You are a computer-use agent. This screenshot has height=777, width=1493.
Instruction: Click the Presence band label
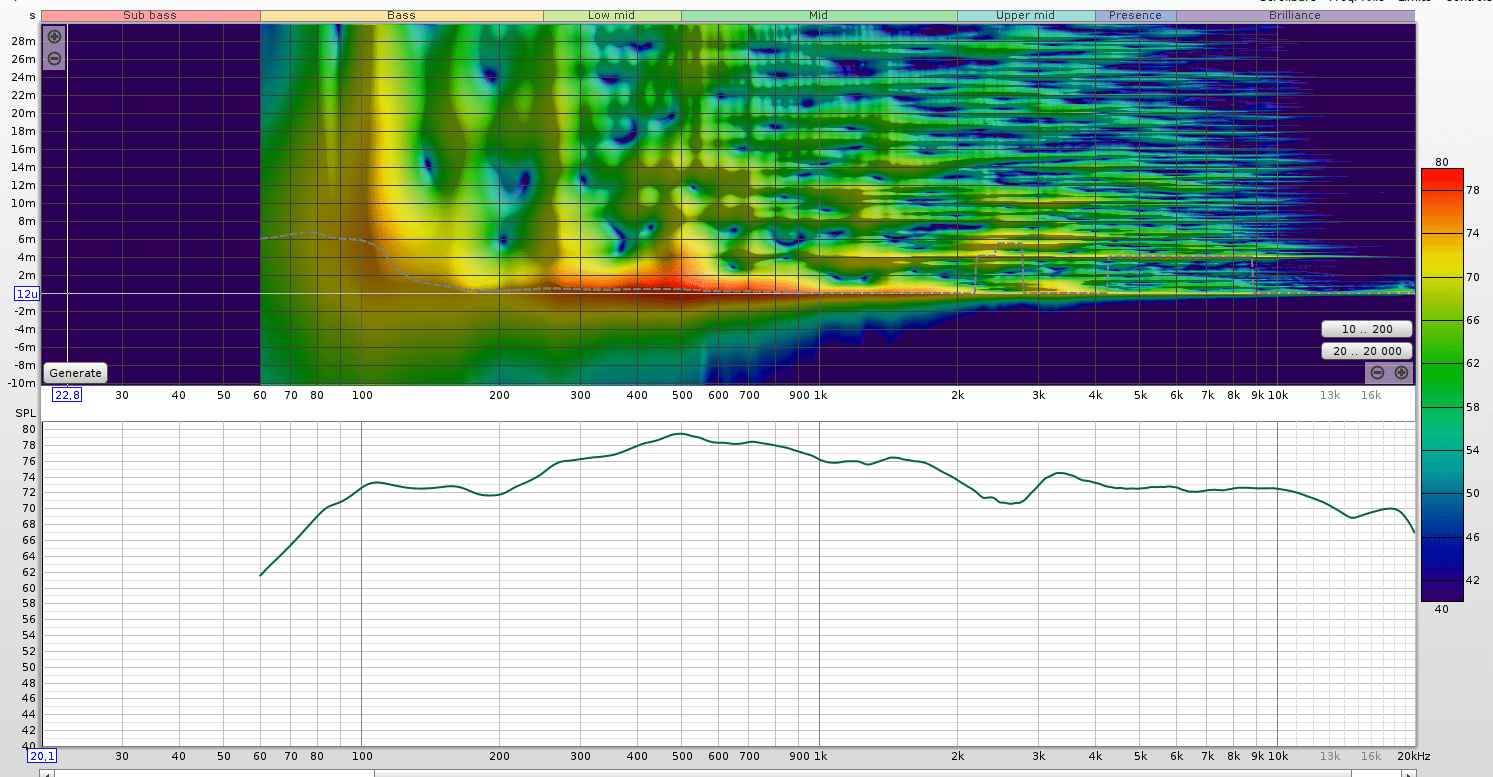tap(1135, 16)
